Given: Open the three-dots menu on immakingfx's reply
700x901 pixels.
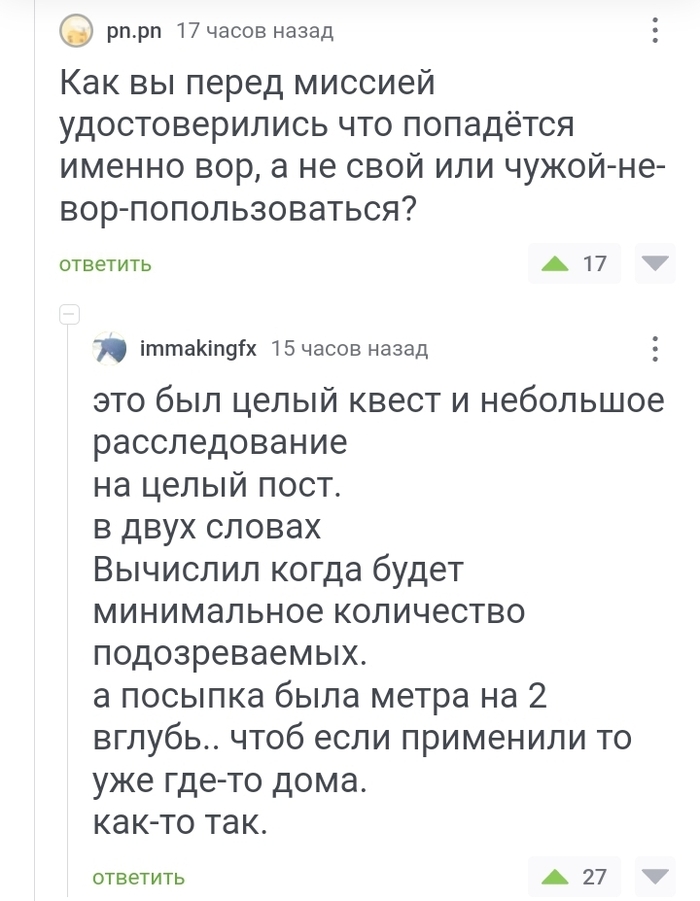Looking at the screenshot, I should tap(655, 349).
